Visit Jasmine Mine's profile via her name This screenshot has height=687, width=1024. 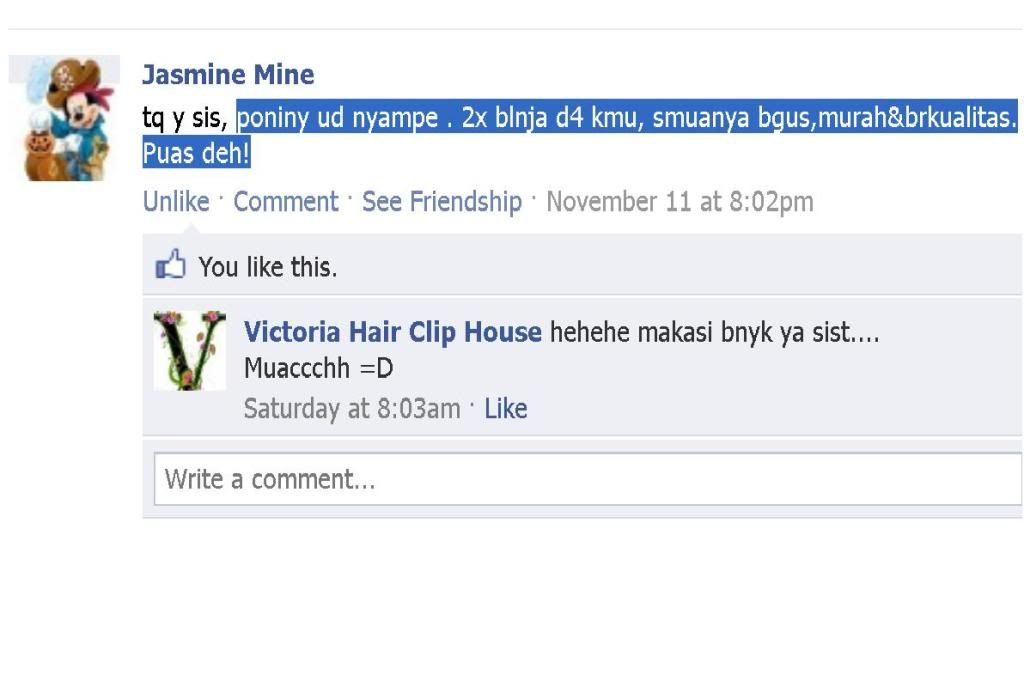[x=228, y=74]
